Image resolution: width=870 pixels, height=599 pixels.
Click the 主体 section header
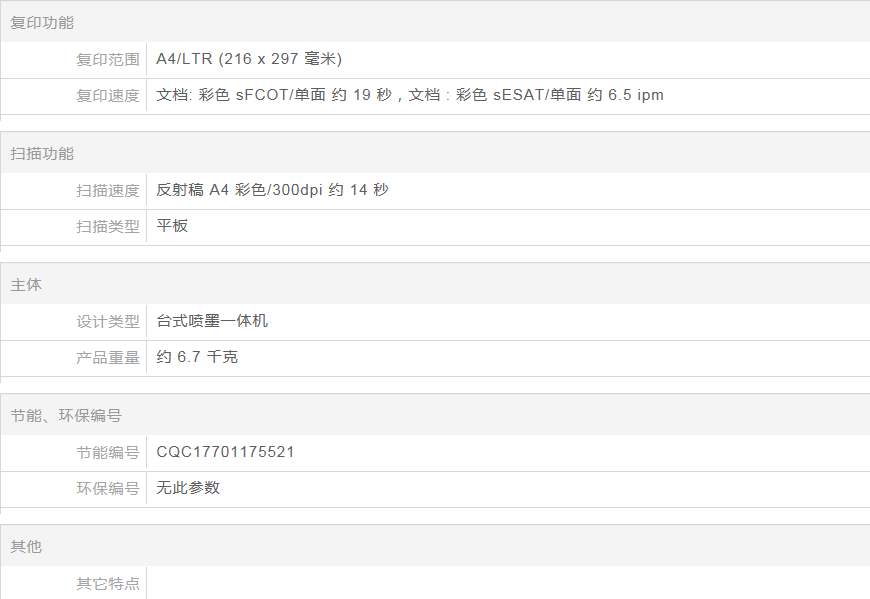click(x=26, y=285)
